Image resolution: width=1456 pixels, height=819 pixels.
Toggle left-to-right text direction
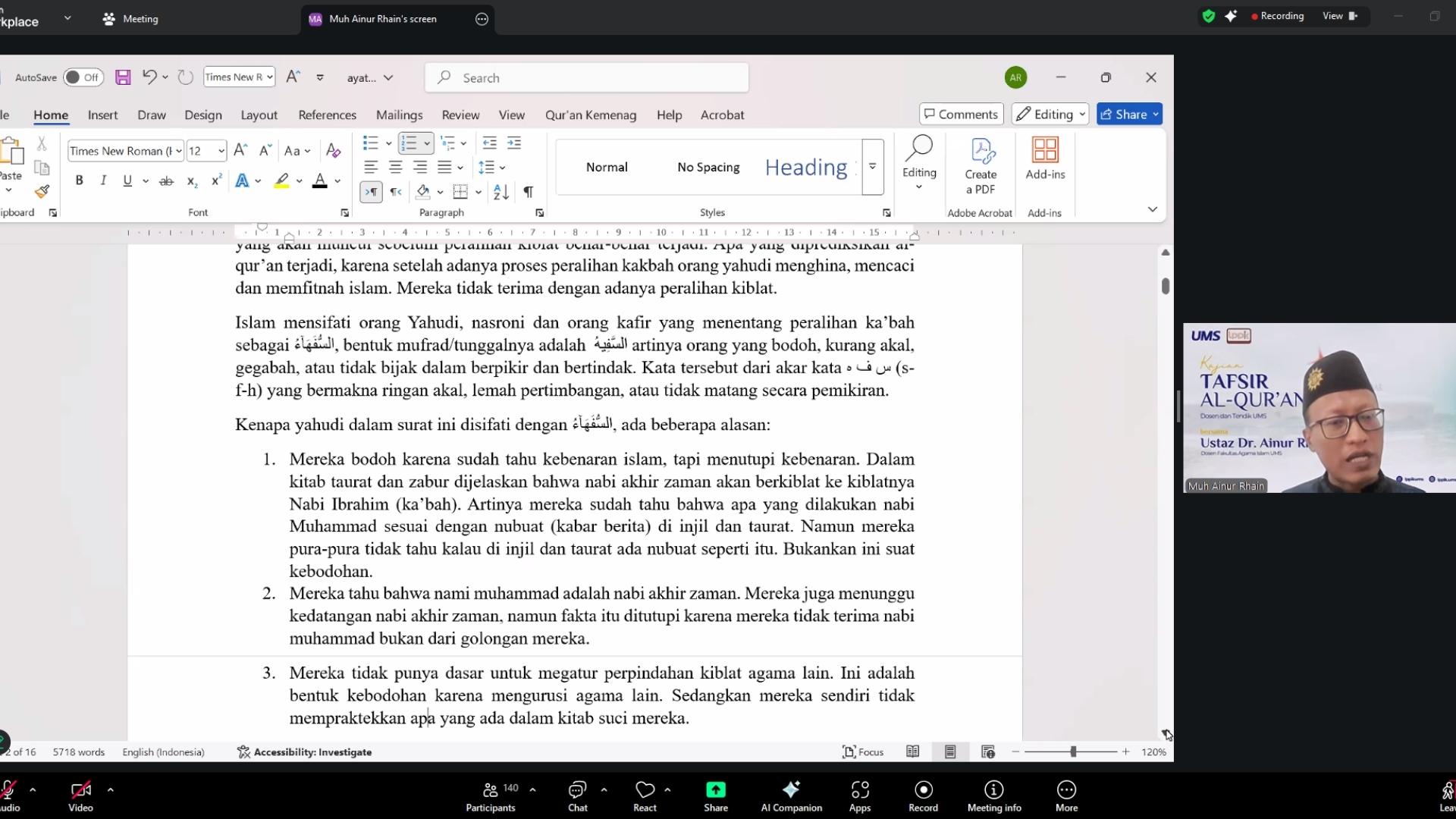(x=371, y=192)
